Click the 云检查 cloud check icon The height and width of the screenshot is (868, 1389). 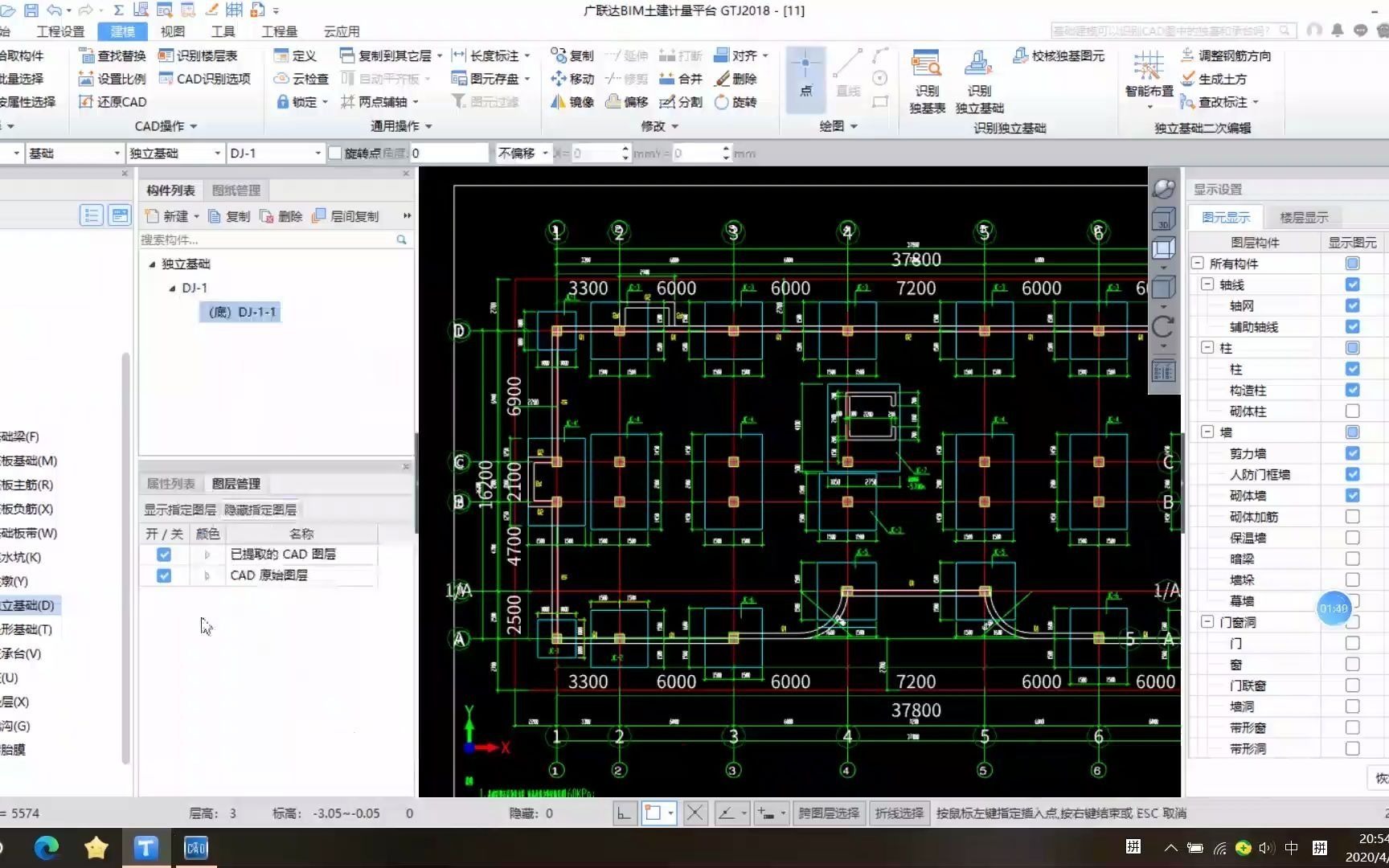point(281,79)
